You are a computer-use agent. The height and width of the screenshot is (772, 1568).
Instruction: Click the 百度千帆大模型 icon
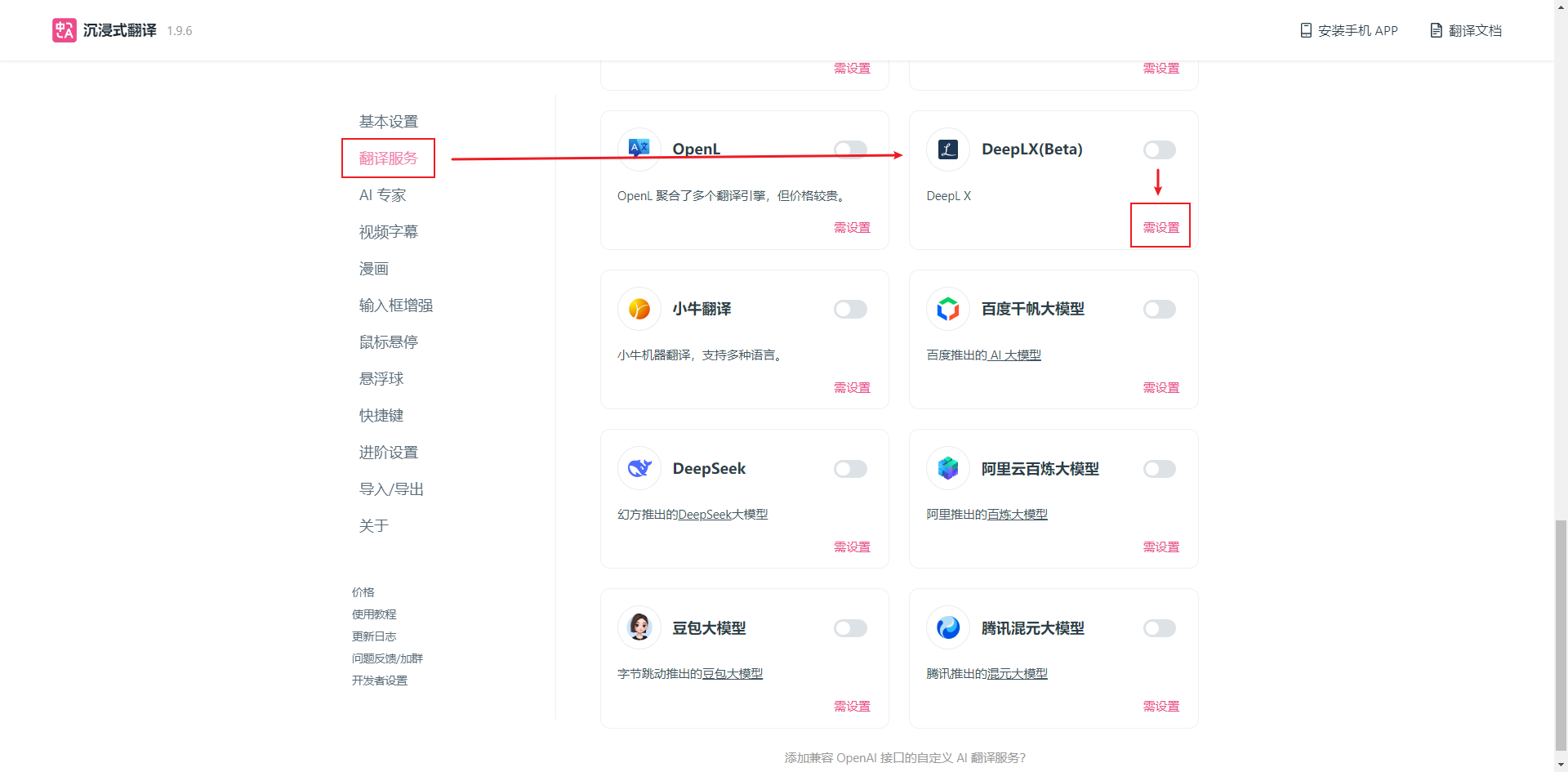947,309
